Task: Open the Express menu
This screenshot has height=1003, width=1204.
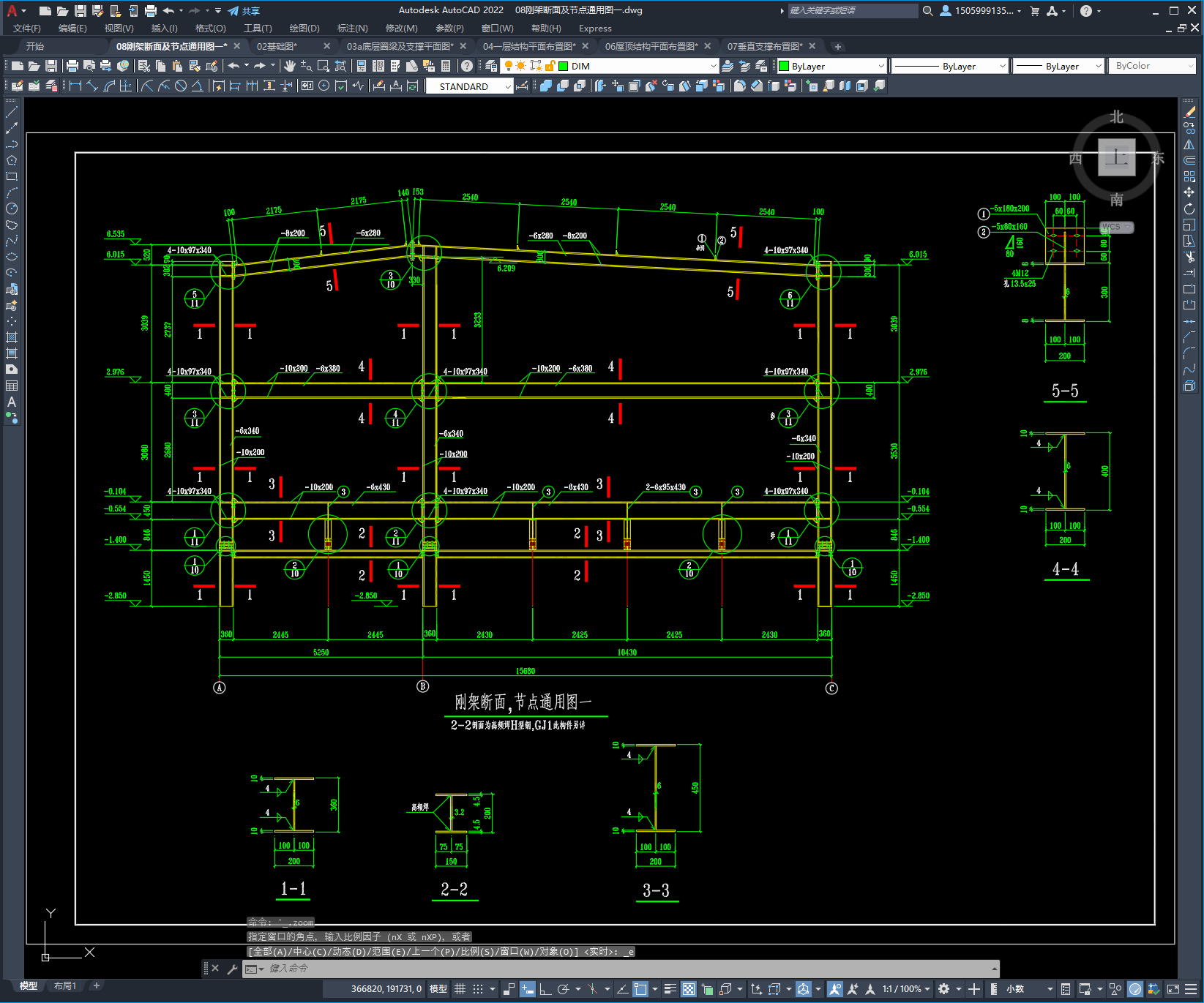Action: 595,29
